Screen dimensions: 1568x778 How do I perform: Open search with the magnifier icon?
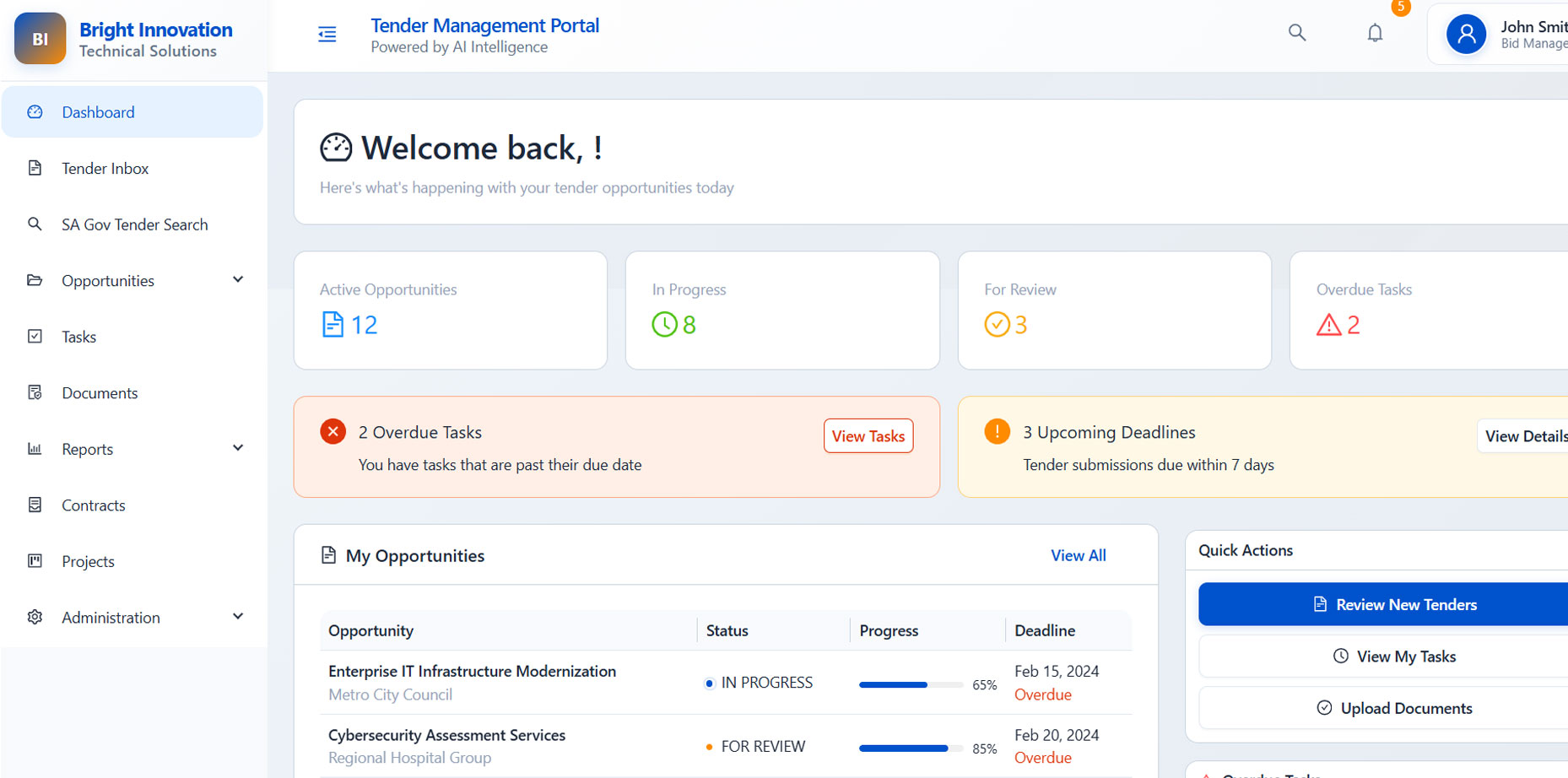click(1297, 33)
